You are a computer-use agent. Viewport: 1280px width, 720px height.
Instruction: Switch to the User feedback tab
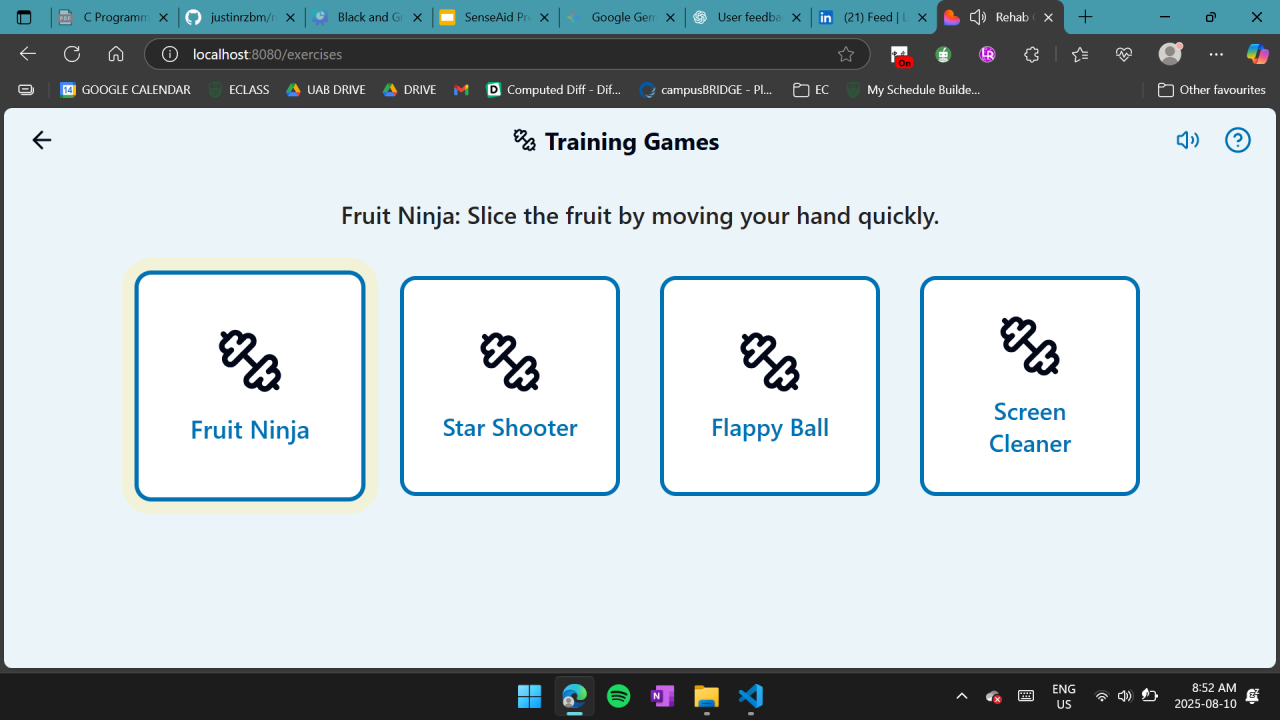coord(750,17)
